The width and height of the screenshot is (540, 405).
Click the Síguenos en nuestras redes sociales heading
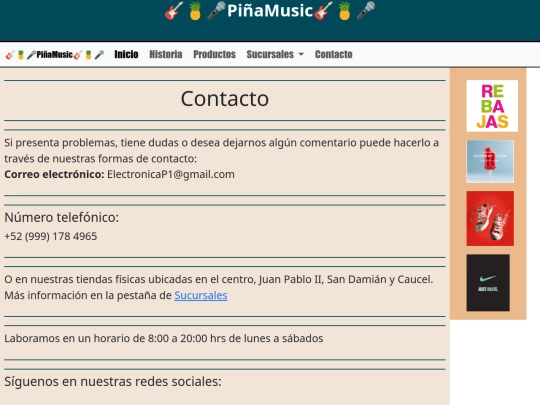113,381
